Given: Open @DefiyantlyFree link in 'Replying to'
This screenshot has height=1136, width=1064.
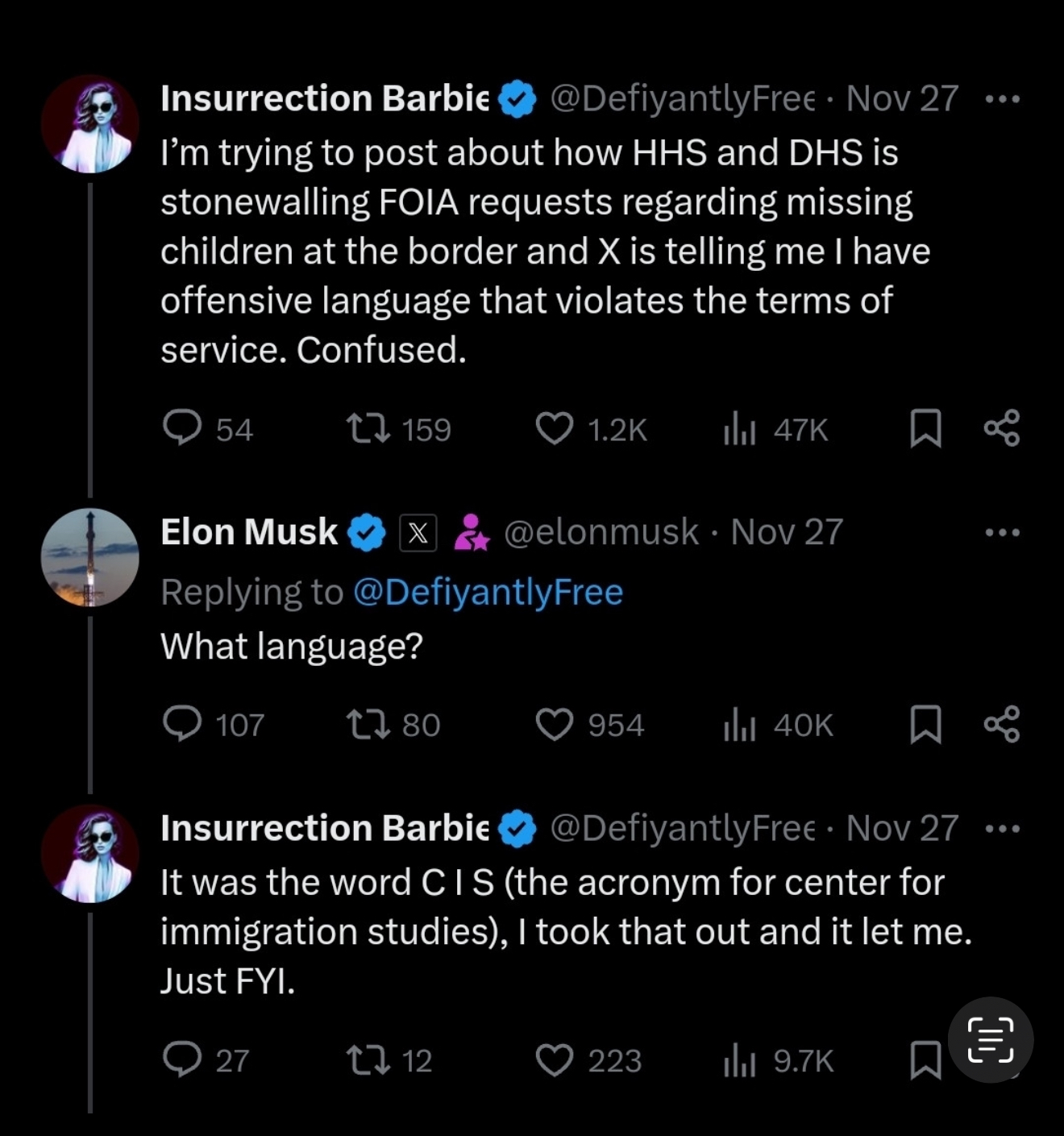Looking at the screenshot, I should [488, 592].
